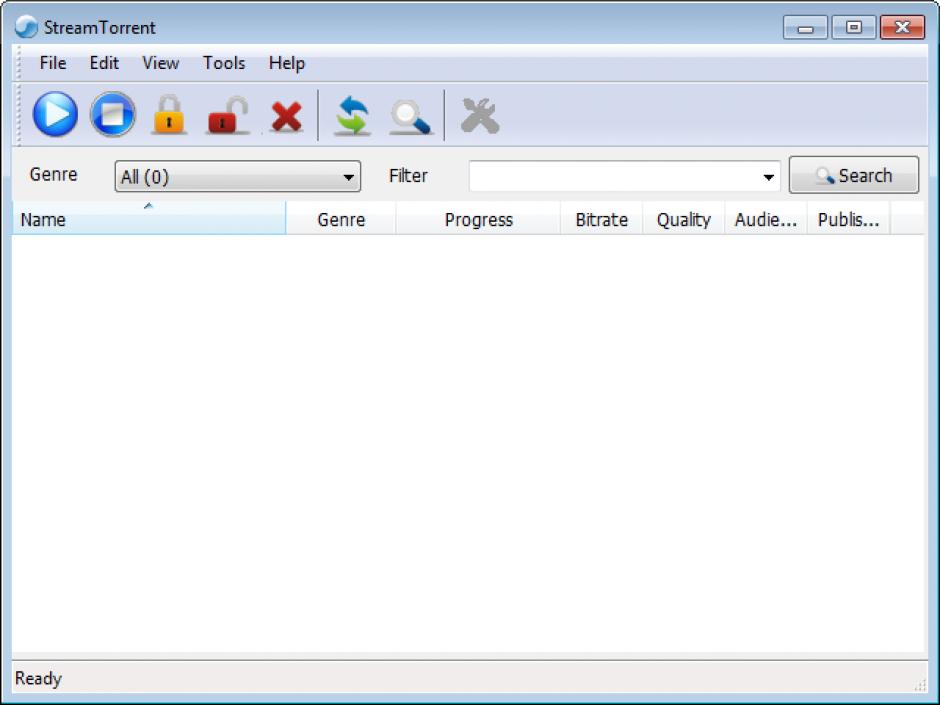The image size is (940, 705).
Task: Open the Help menu
Action: (287, 63)
